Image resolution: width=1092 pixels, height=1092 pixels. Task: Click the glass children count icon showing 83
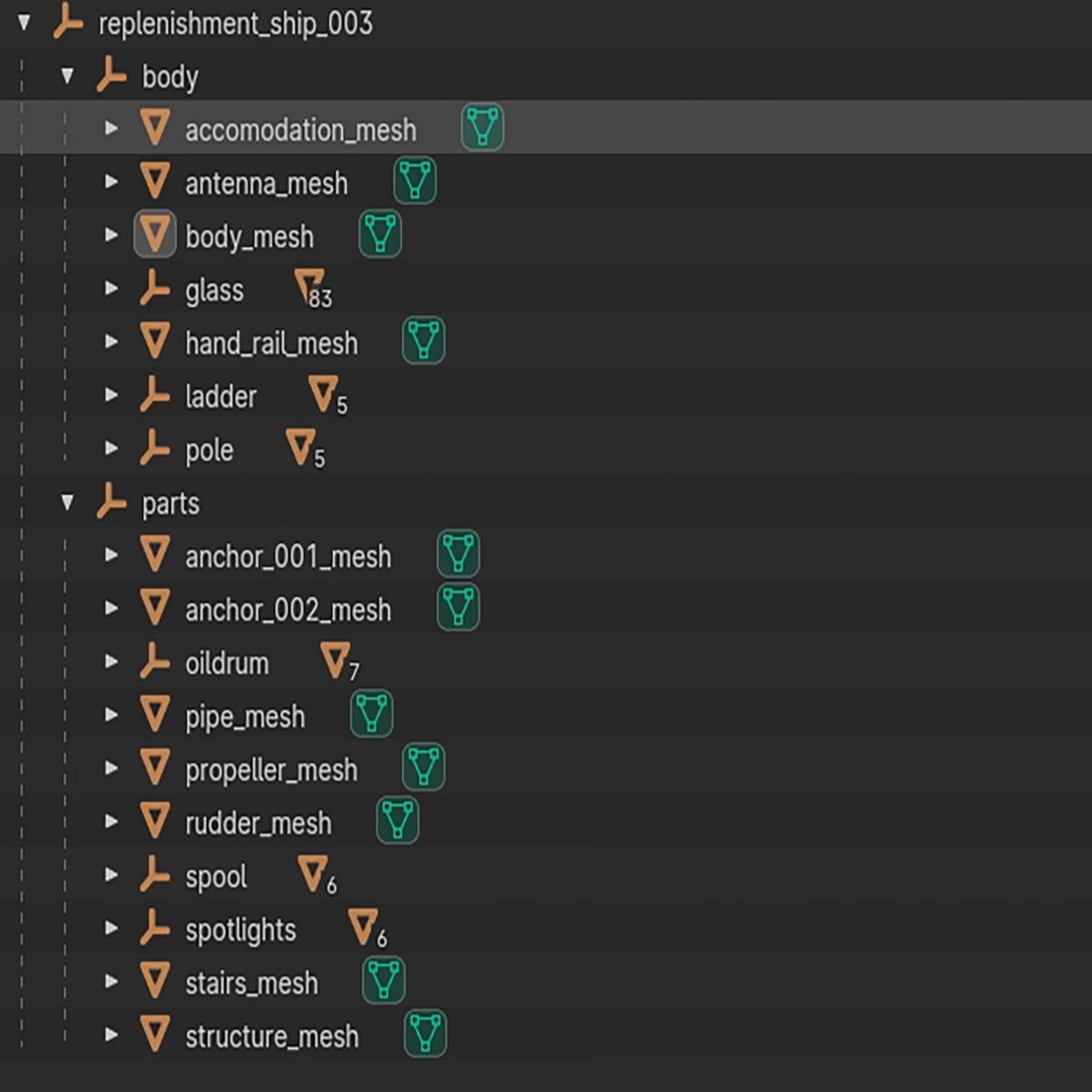click(x=314, y=289)
